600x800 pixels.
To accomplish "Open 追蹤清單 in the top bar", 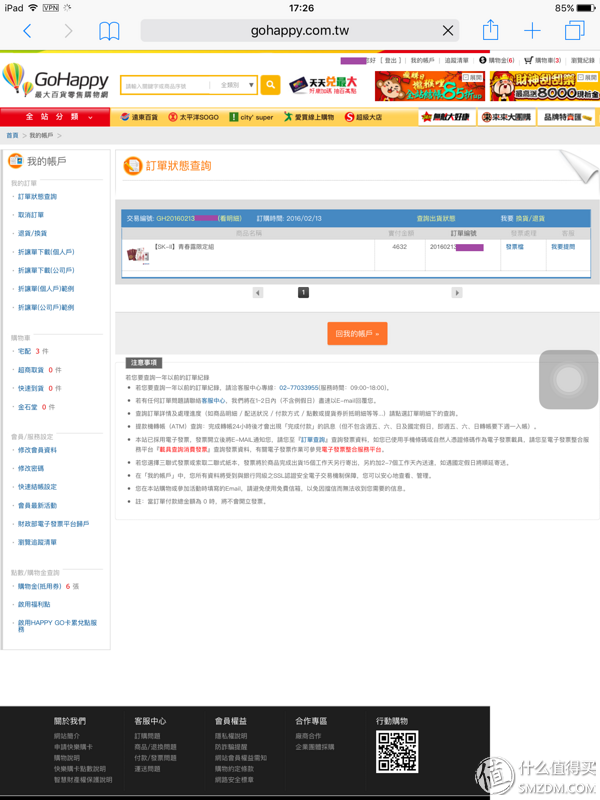I will [x=456, y=60].
